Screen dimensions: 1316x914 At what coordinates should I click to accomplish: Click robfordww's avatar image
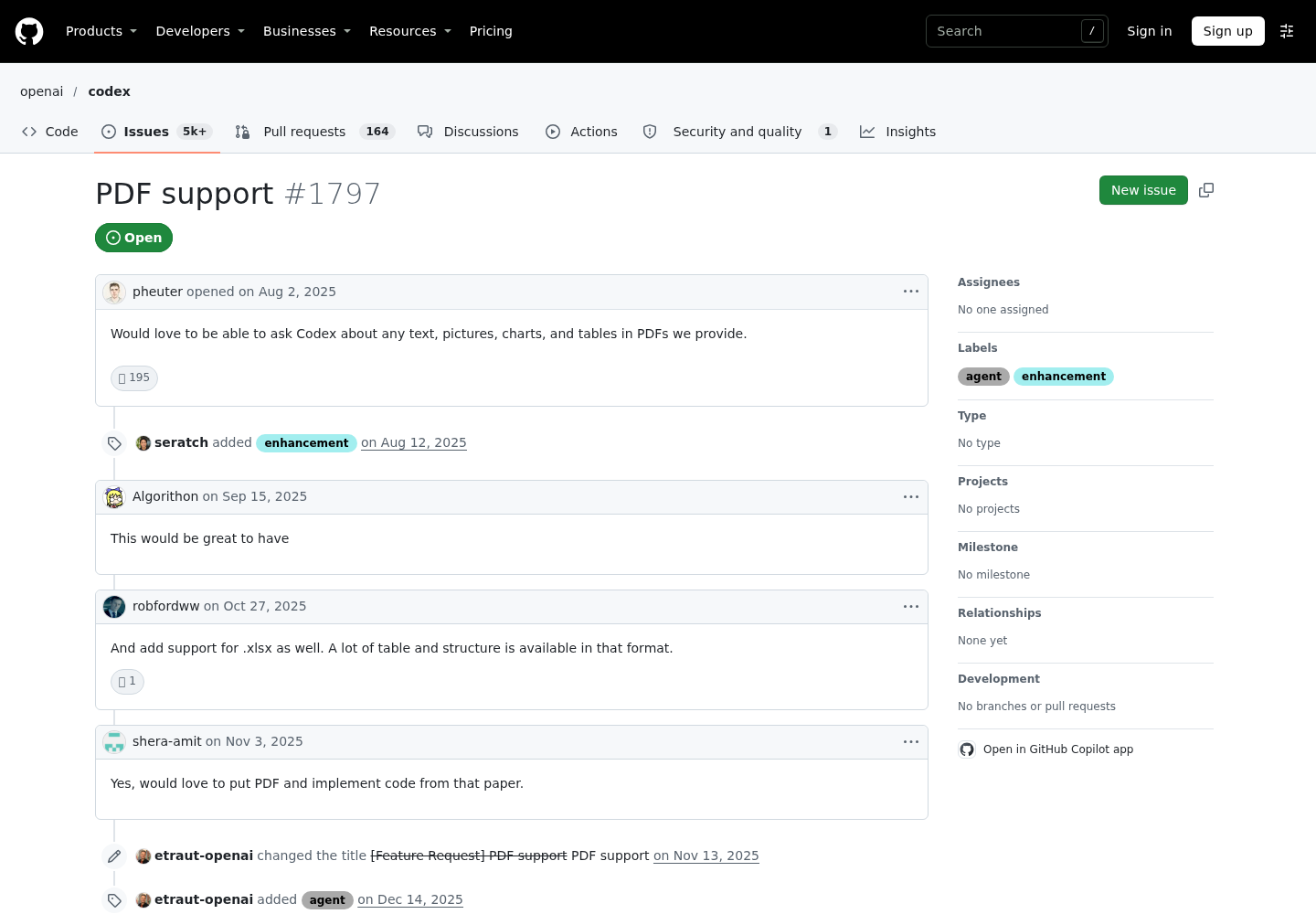pos(114,607)
